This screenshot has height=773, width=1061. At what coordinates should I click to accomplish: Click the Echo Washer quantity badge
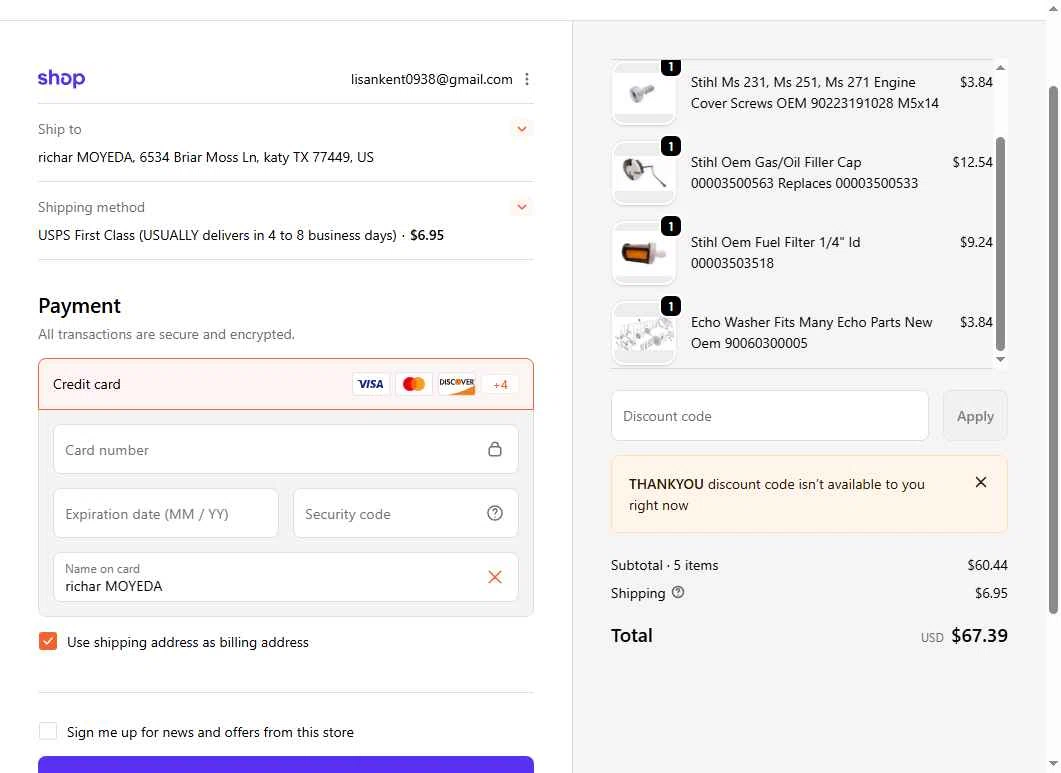[671, 306]
